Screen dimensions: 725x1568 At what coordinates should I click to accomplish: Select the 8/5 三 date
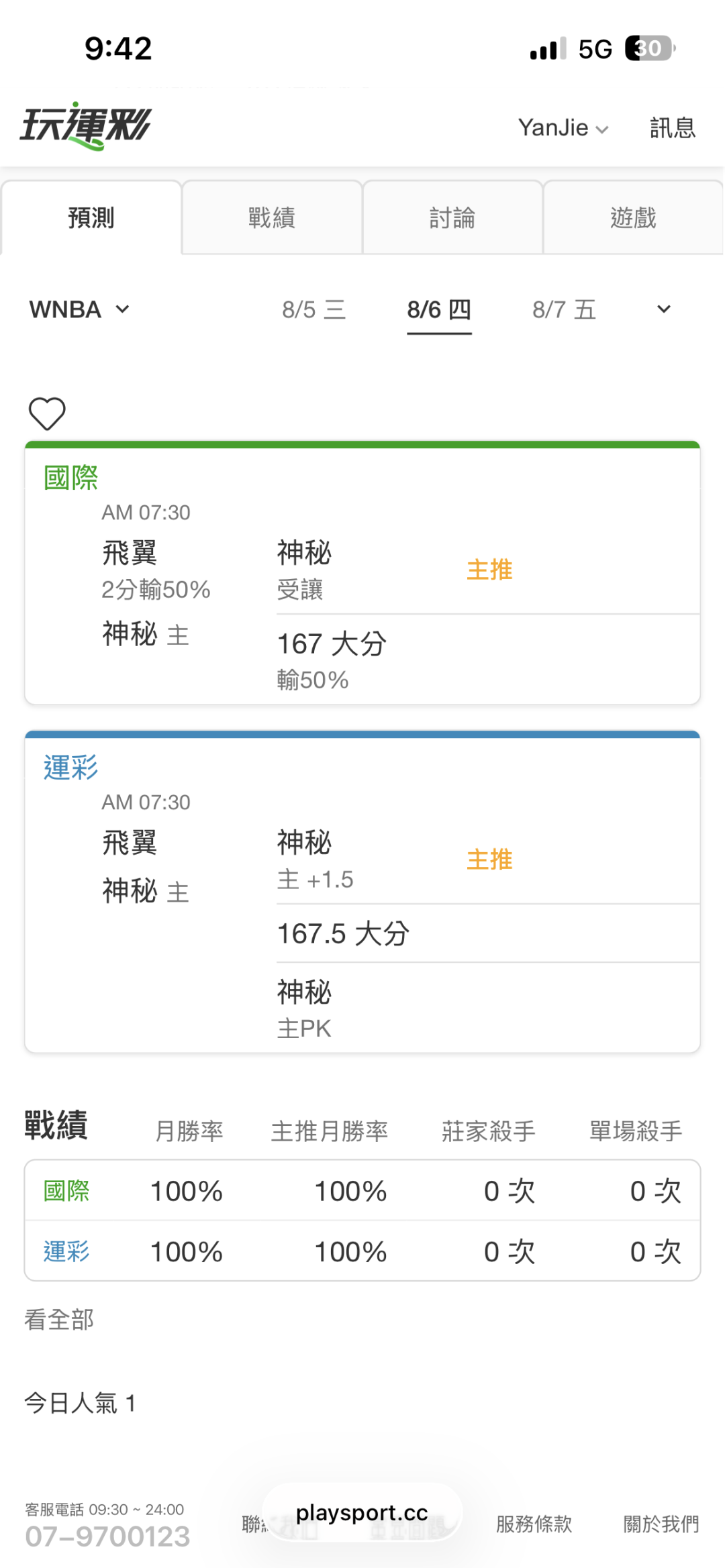(313, 309)
